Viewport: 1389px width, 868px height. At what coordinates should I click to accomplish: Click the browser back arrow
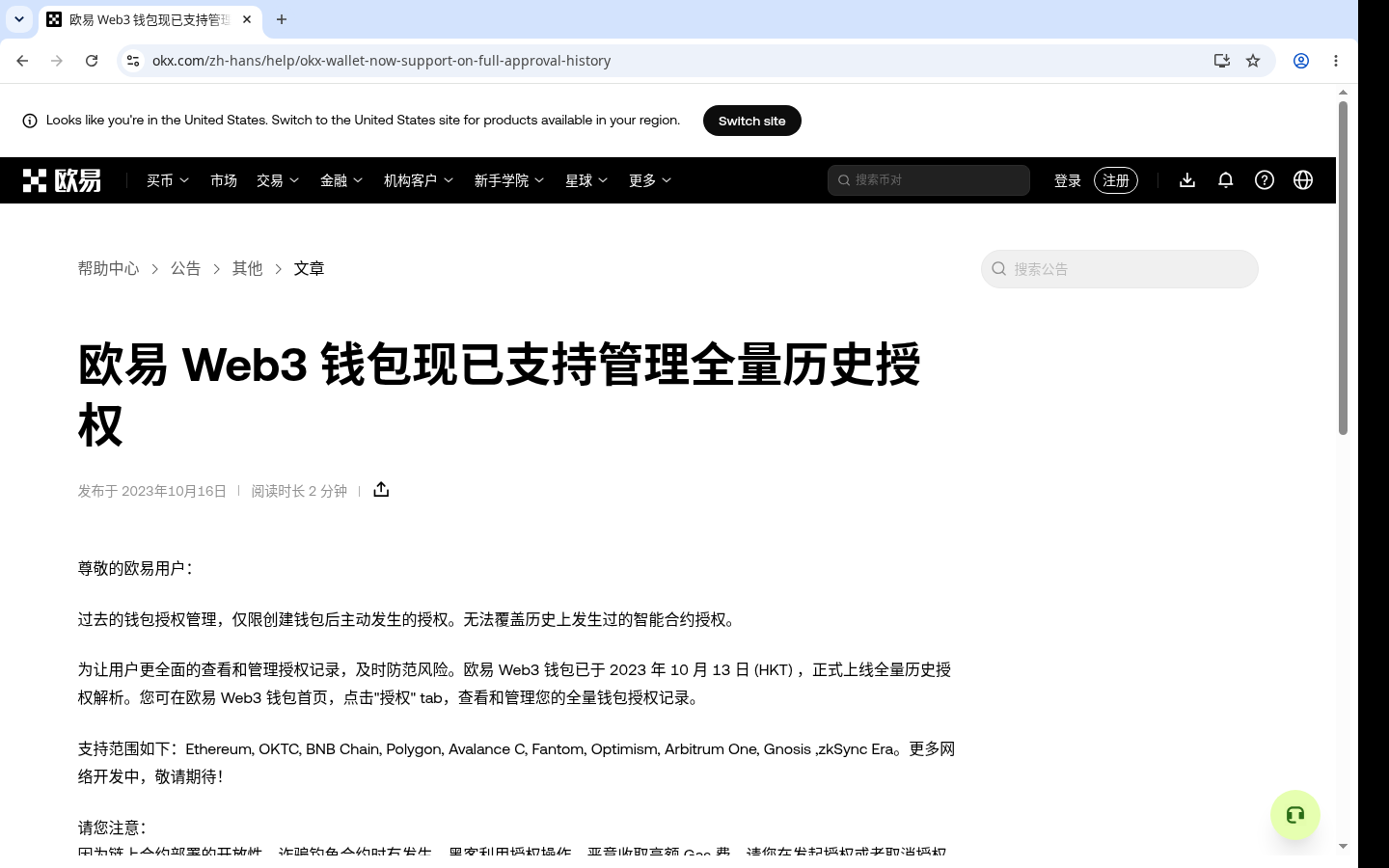pyautogui.click(x=22, y=61)
